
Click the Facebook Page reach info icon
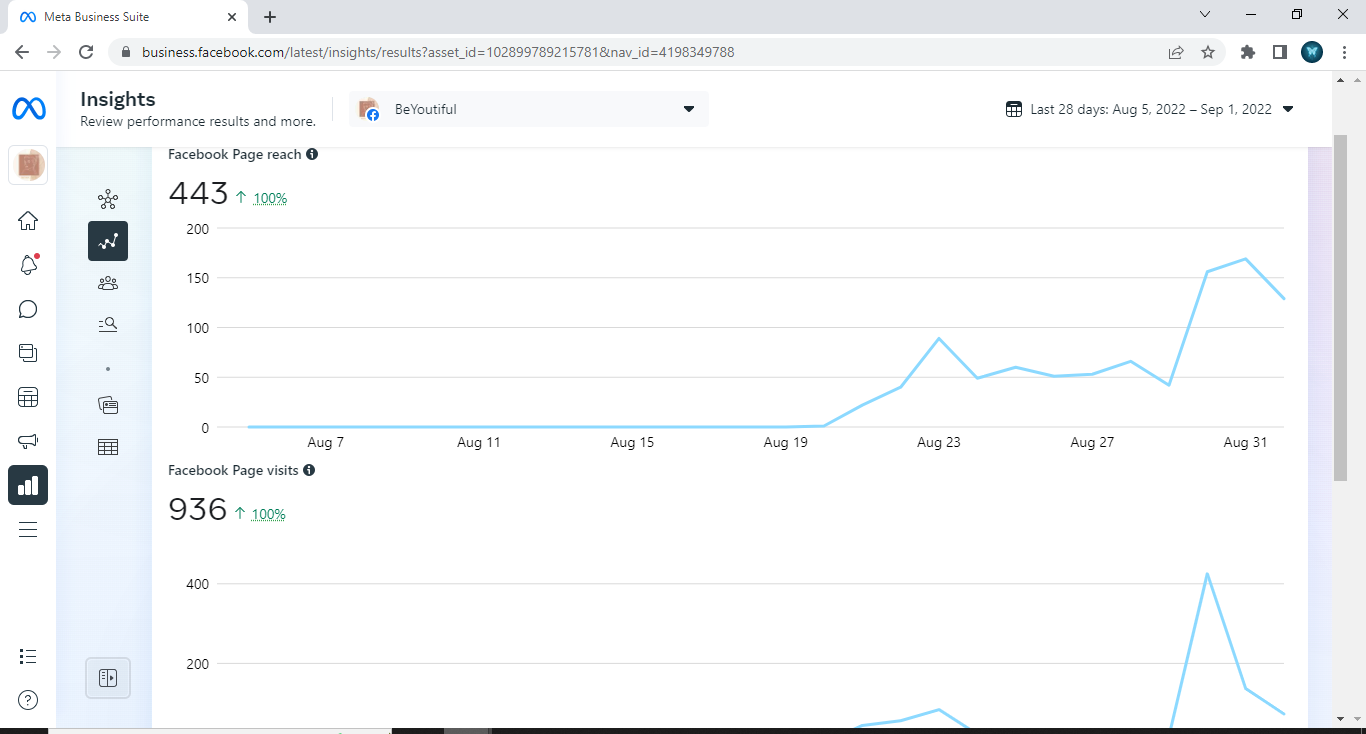[312, 154]
